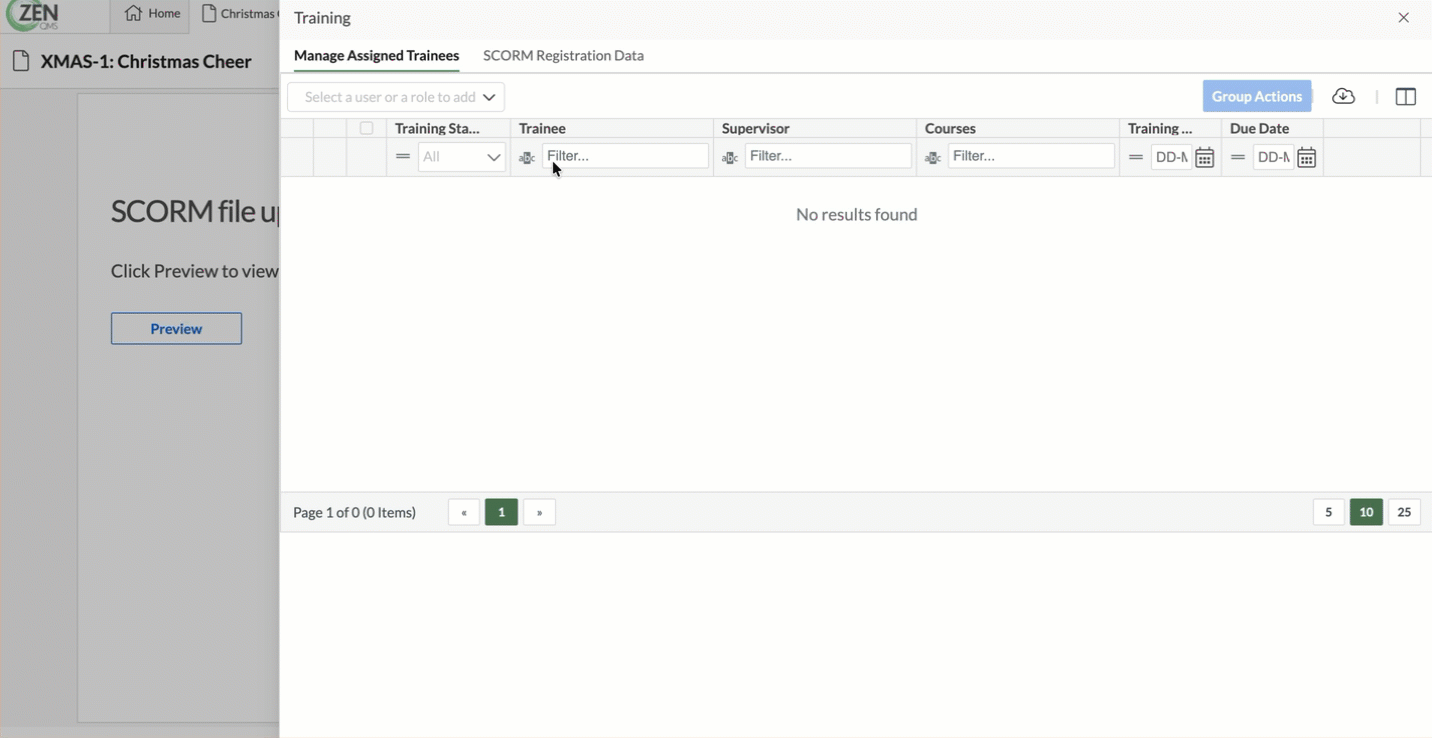Image resolution: width=1432 pixels, height=738 pixels.
Task: Click 'Page 1 of 0 (0 Items)' text
Action: [x=354, y=512]
